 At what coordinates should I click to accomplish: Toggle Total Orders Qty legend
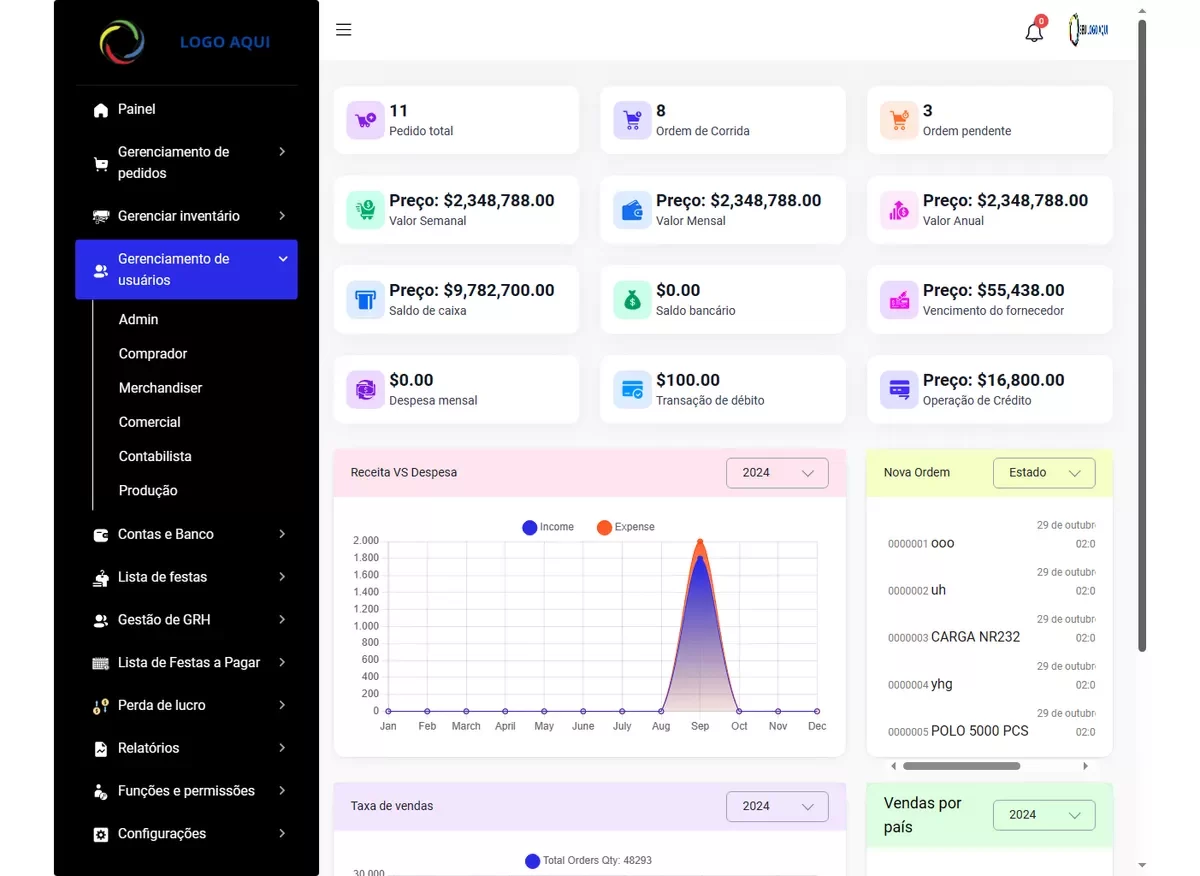tap(588, 860)
